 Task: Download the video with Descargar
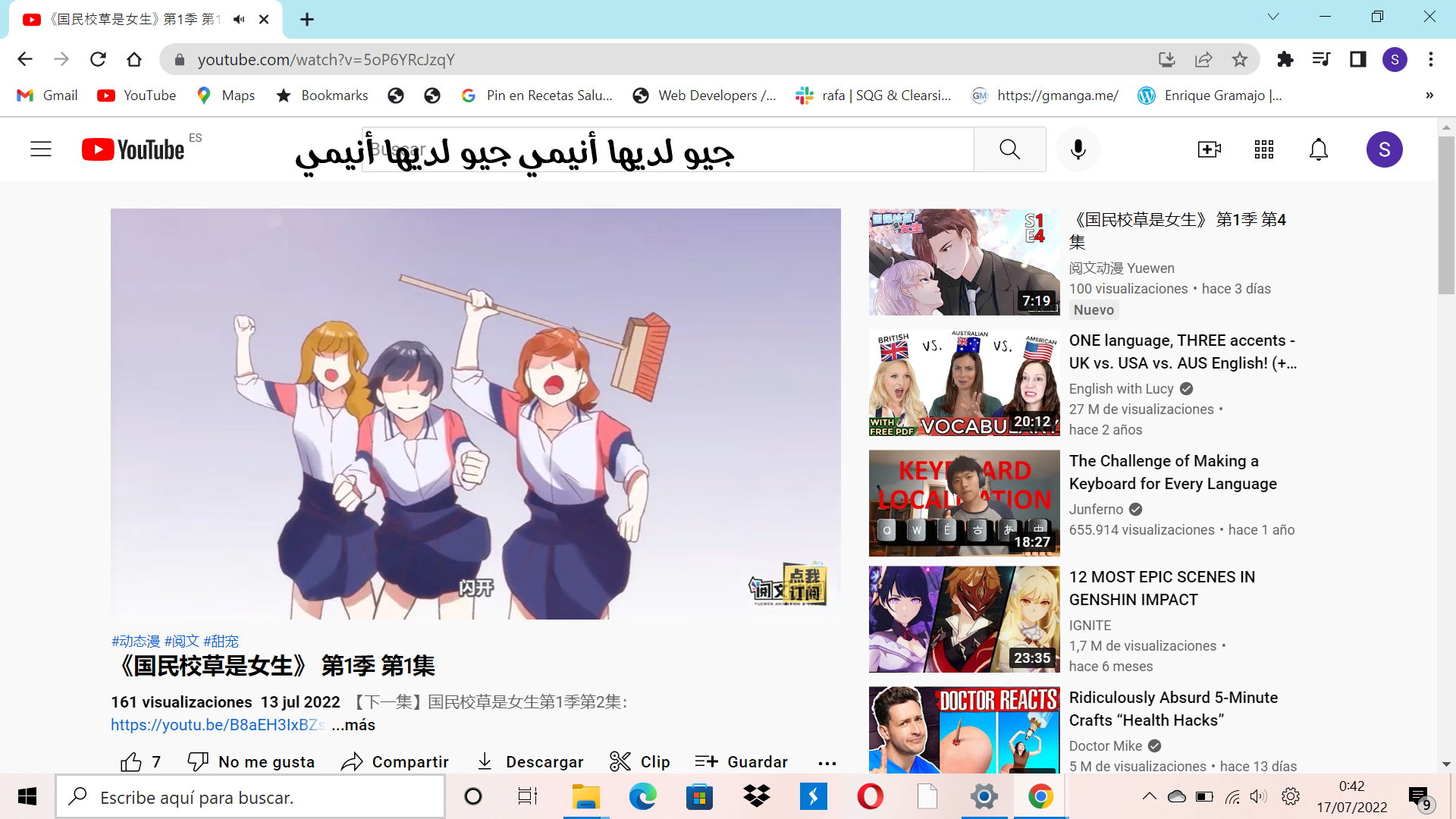click(x=529, y=761)
